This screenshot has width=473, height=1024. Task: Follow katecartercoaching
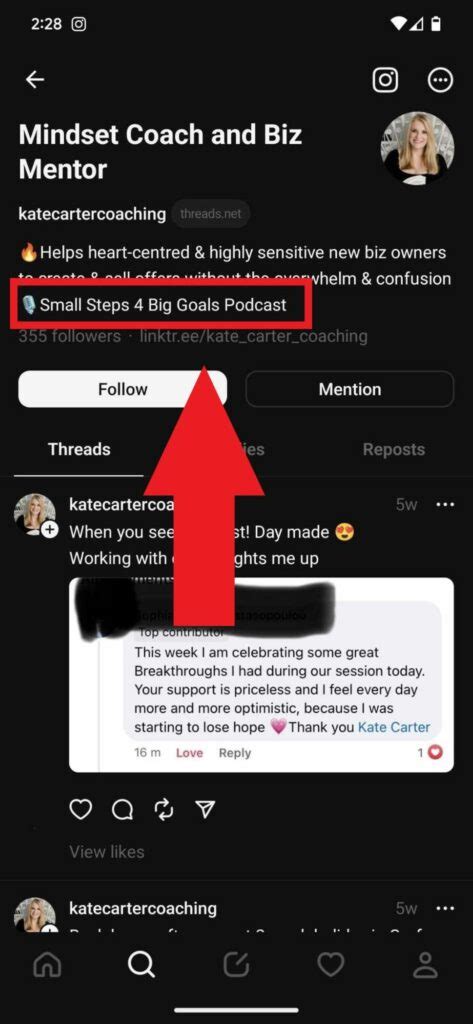[123, 389]
